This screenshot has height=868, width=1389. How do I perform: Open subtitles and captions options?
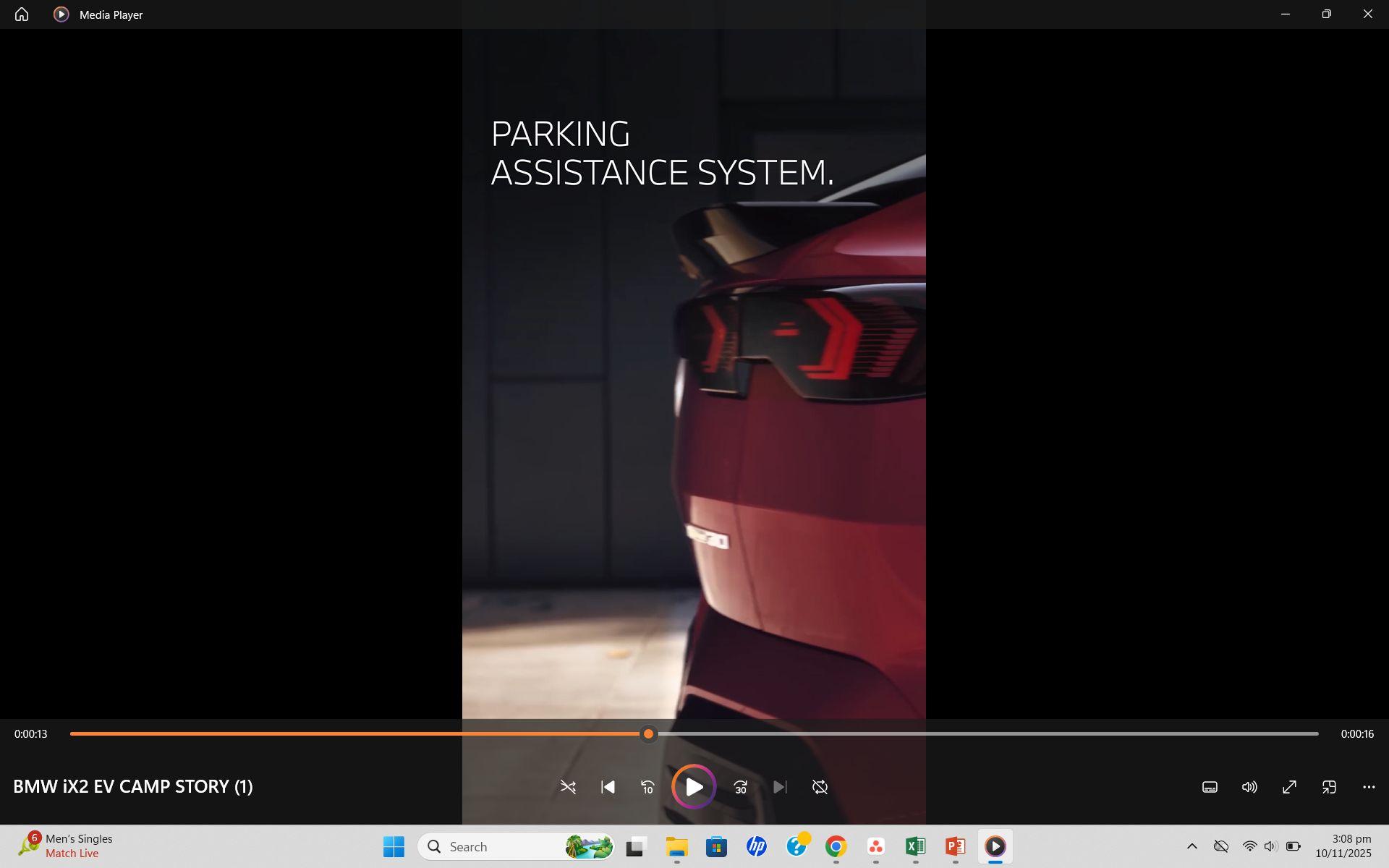(1210, 787)
